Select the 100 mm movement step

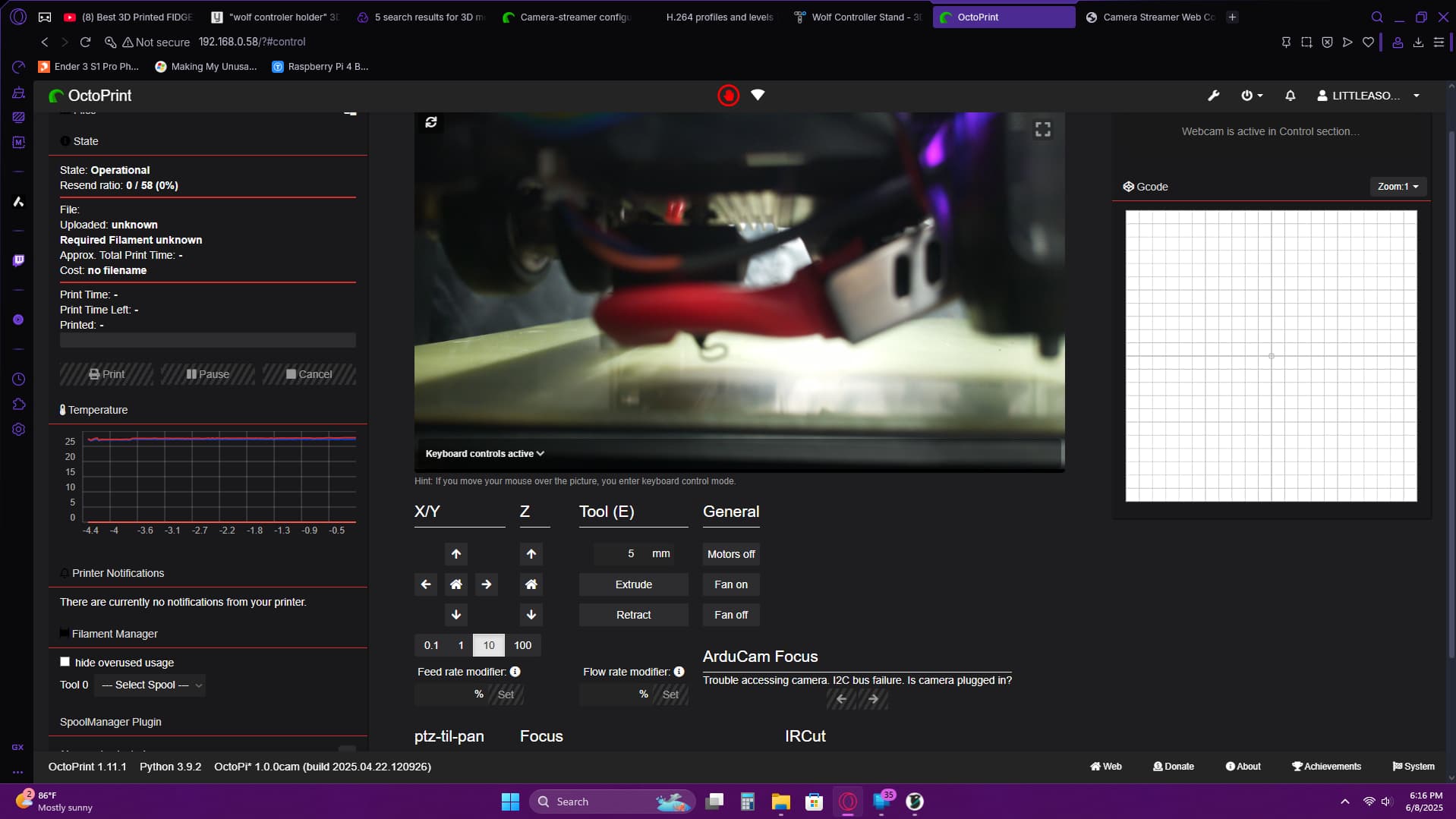pyautogui.click(x=522, y=644)
